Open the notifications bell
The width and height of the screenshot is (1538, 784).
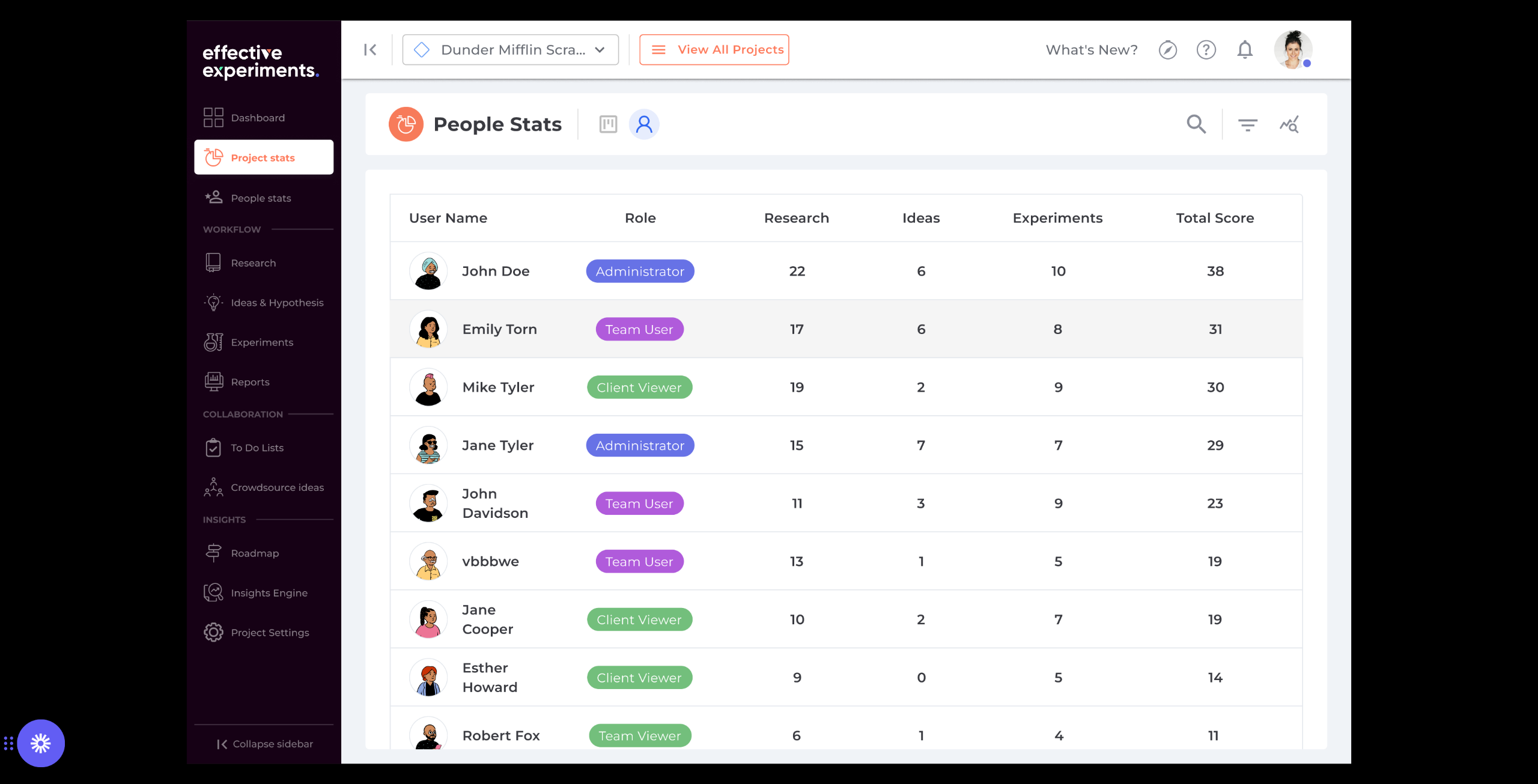tap(1245, 50)
